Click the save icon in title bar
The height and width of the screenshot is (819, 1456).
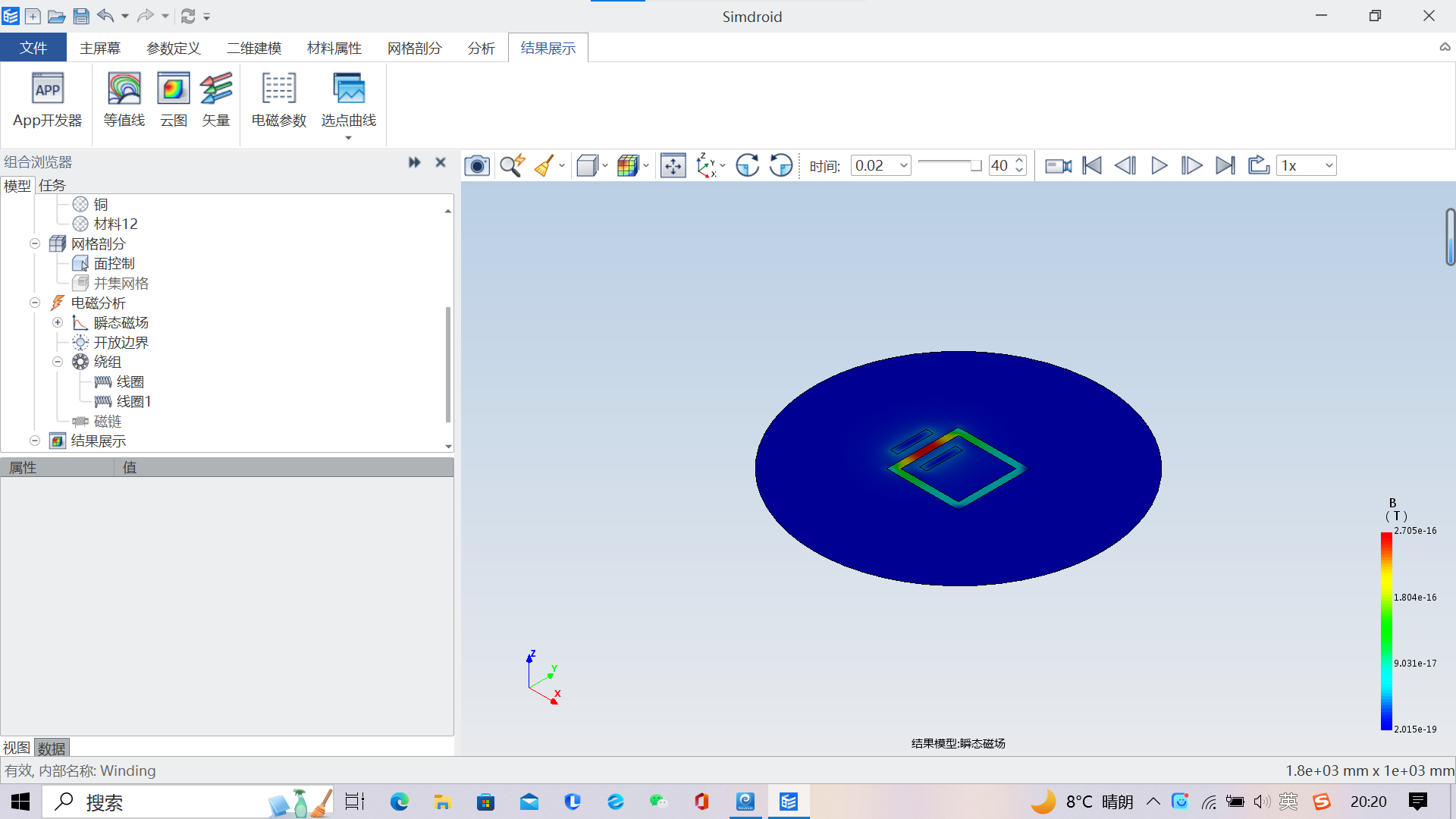(81, 16)
